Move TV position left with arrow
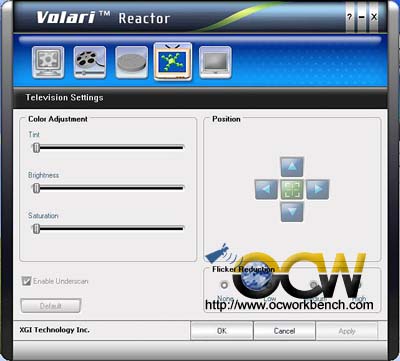The height and width of the screenshot is (361, 400). [x=266, y=189]
